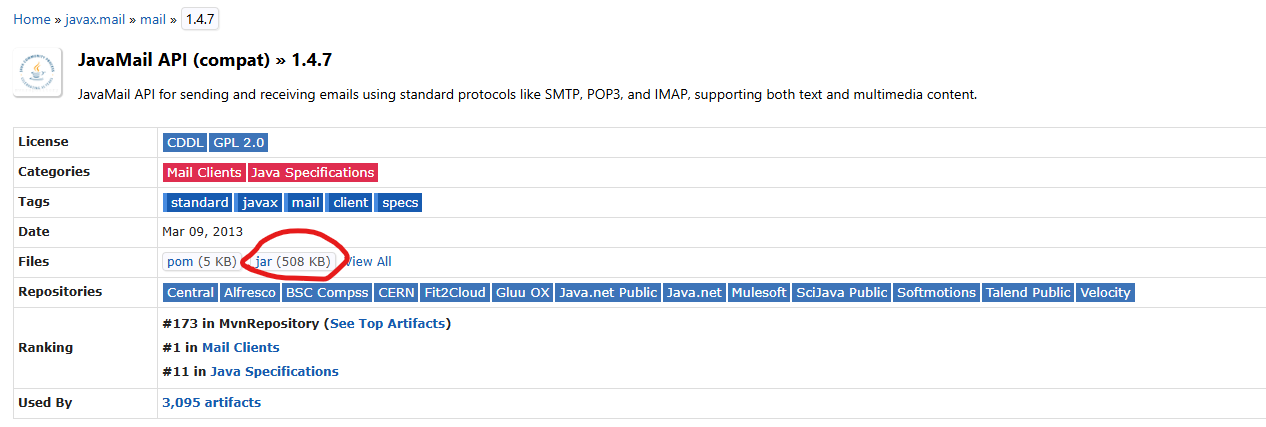Screen dimensions: 1266x427
Task: Select the 1.4.7 version badge
Action: pos(200,19)
